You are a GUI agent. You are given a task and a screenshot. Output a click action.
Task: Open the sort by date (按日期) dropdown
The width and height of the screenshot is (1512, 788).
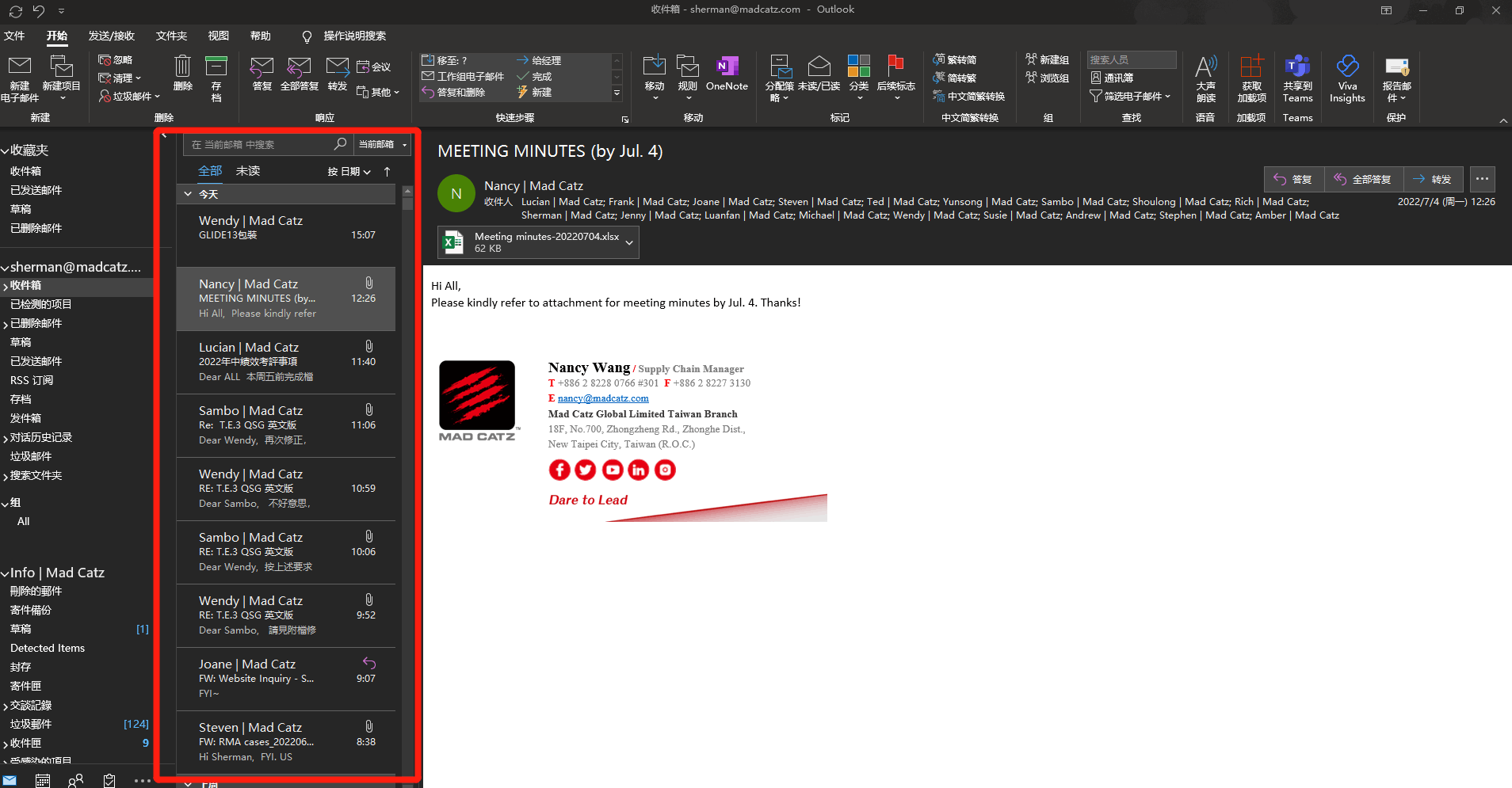tap(349, 172)
